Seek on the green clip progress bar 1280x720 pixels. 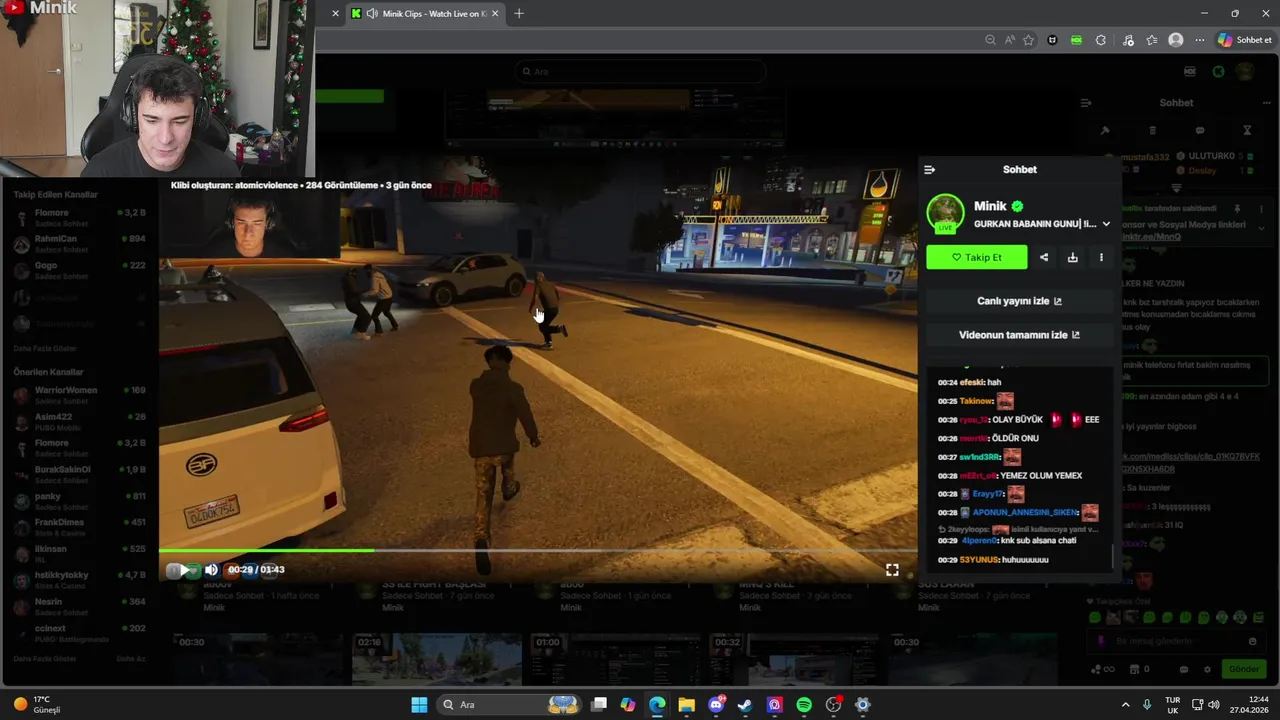click(x=538, y=550)
